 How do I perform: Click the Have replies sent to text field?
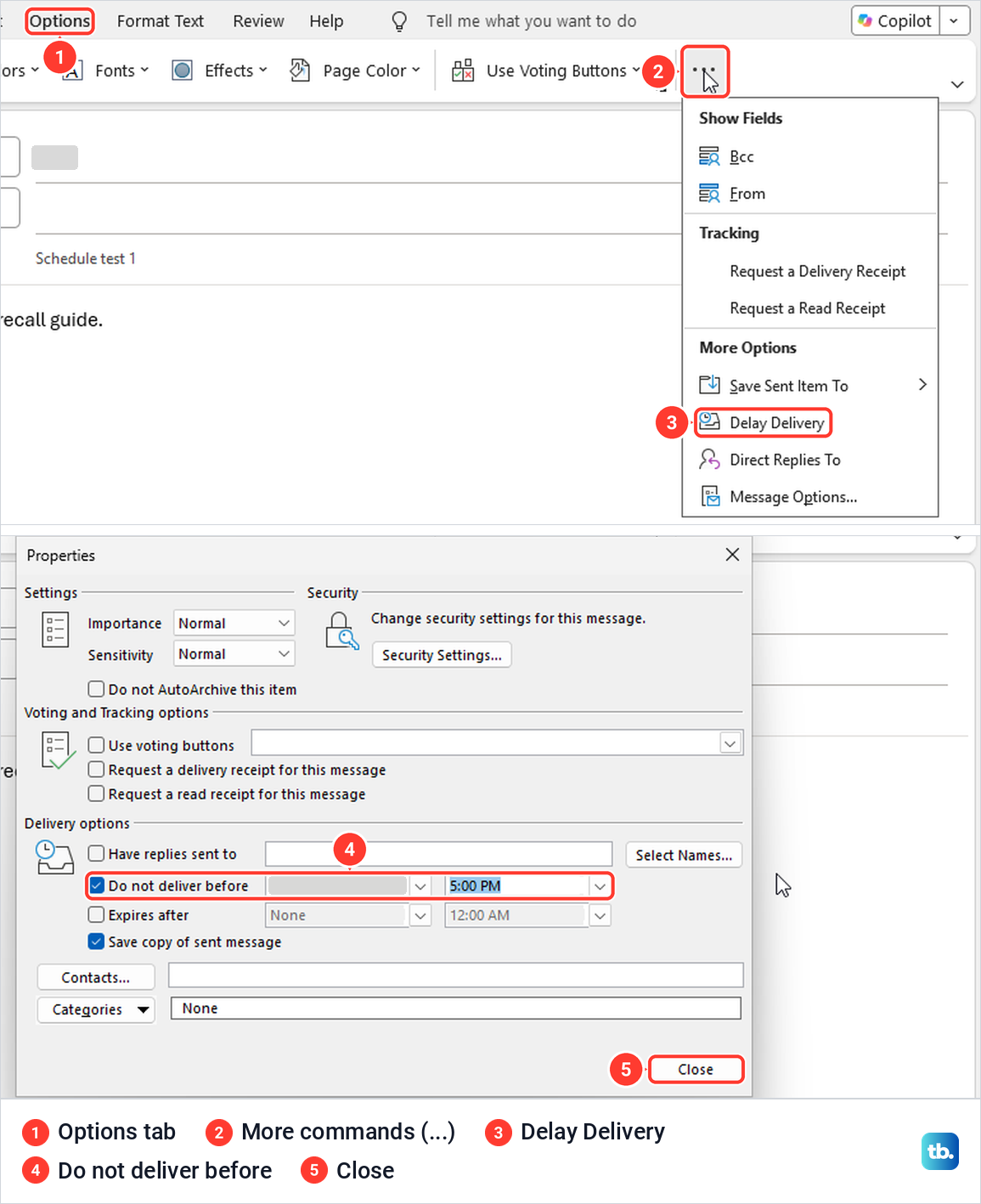click(438, 854)
